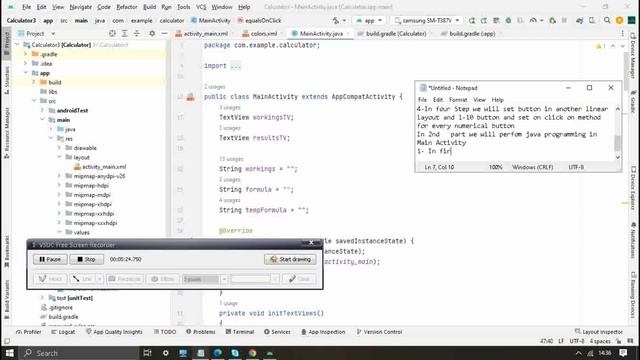Open the App Inspection tool window
Screen dimensions: 640x360
tap(323, 332)
